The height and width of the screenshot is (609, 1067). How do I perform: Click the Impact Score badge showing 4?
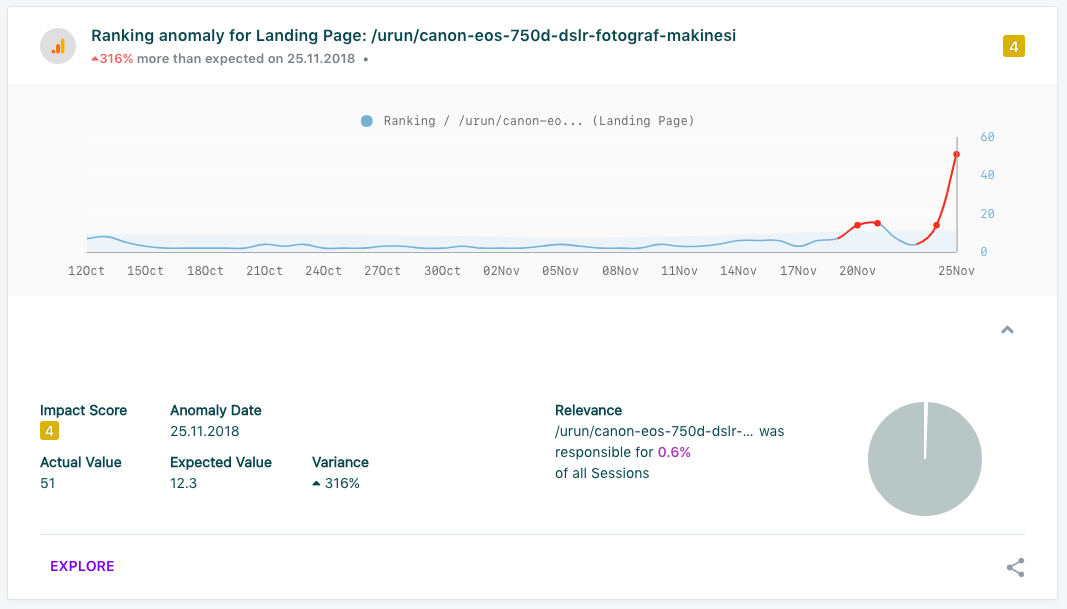click(x=49, y=431)
